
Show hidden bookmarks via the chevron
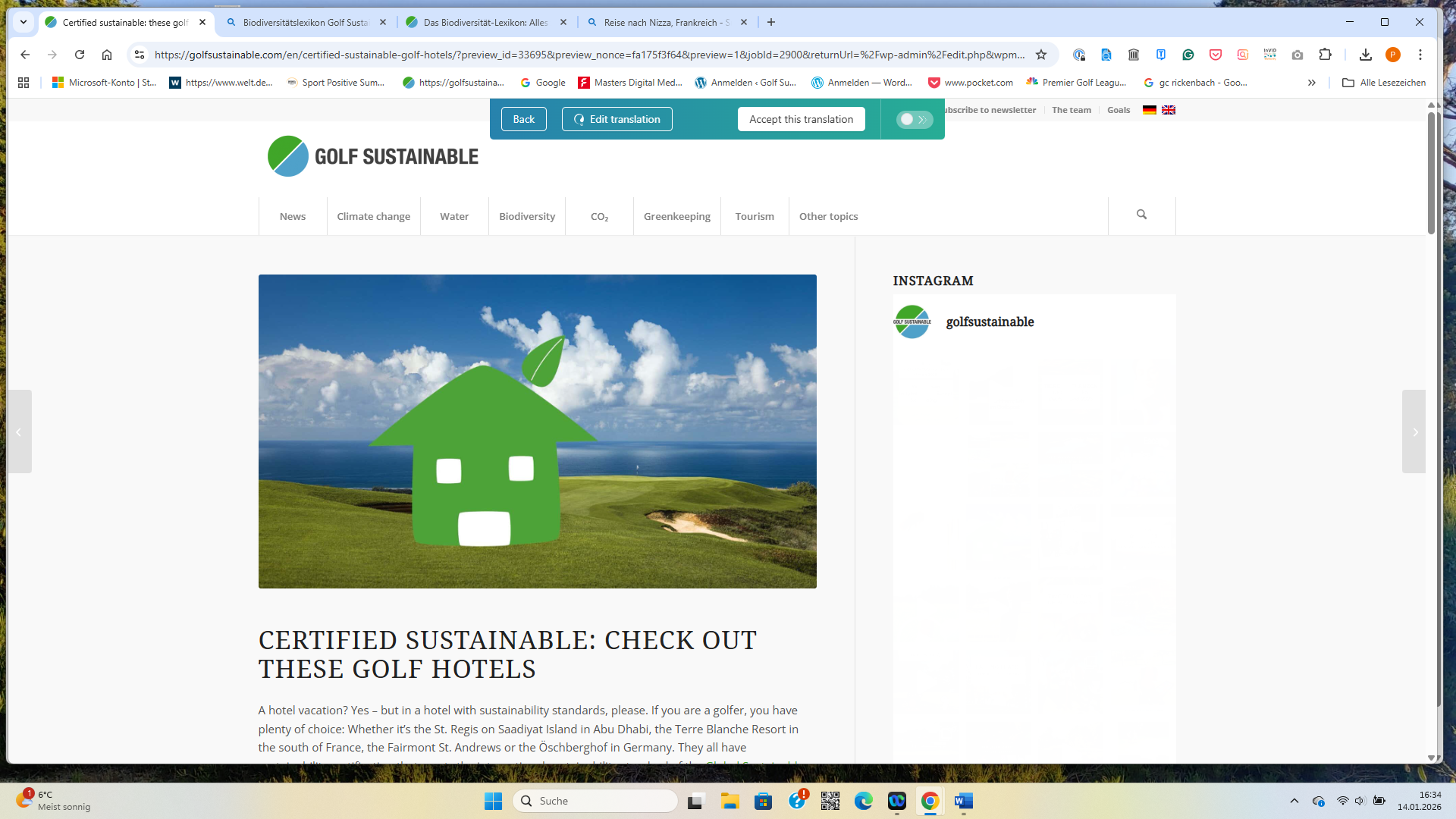[x=1311, y=83]
